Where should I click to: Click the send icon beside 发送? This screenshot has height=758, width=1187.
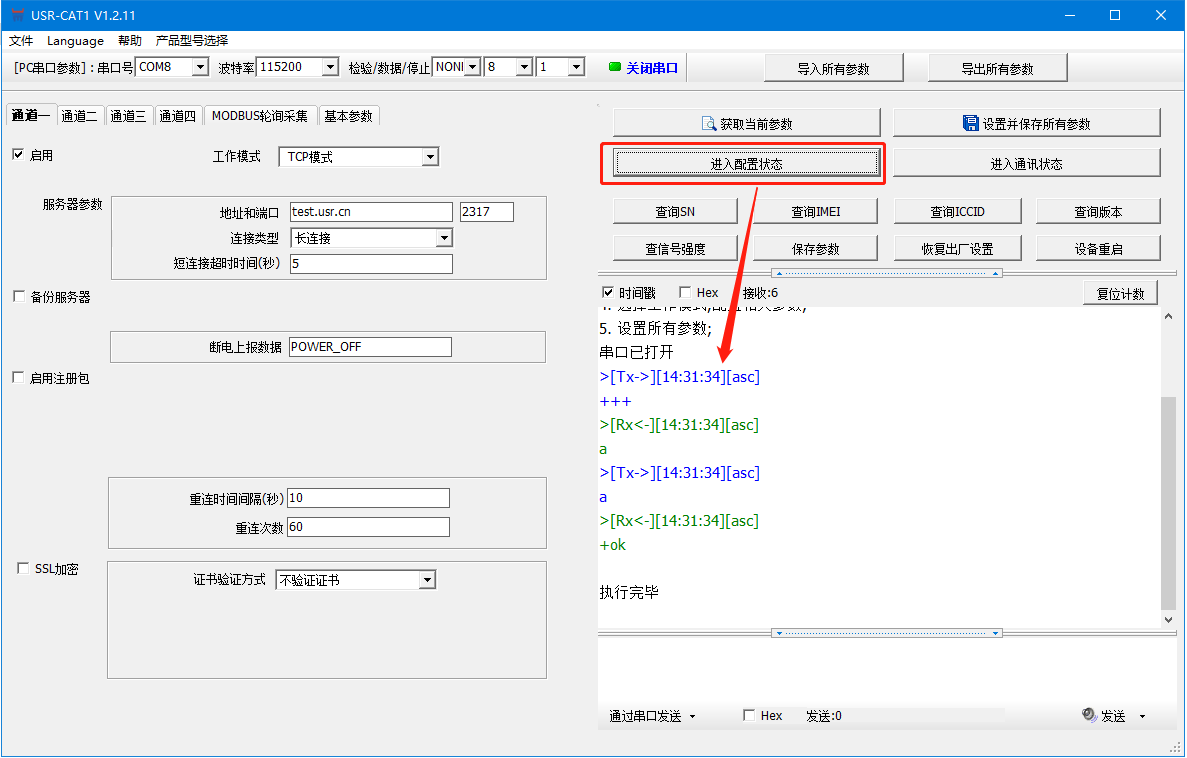click(x=1089, y=715)
